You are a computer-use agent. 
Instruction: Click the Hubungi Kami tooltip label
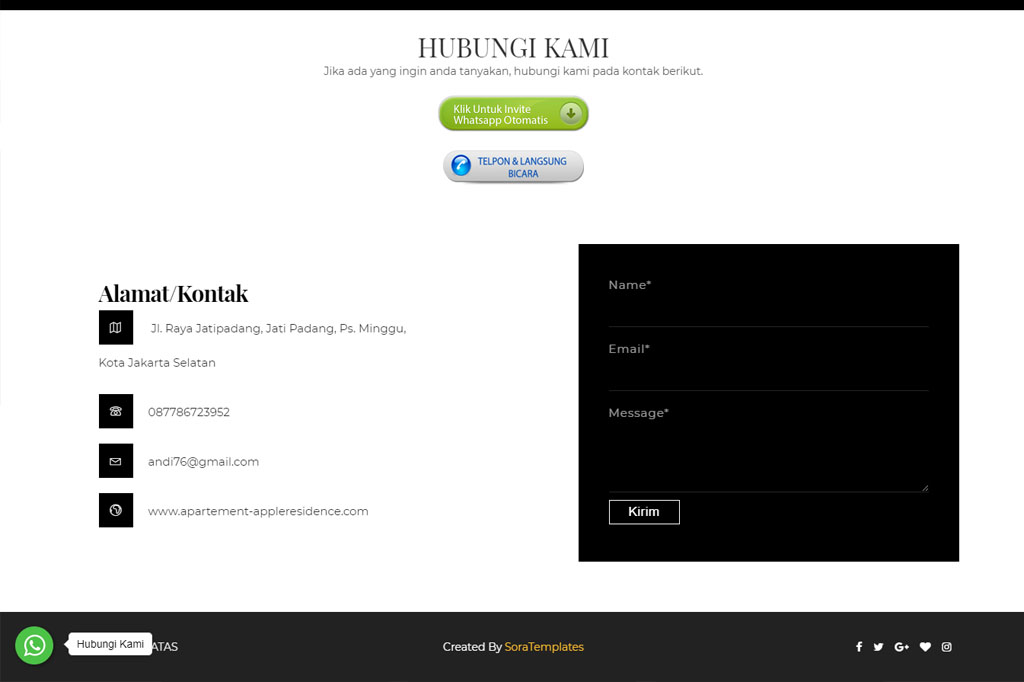(x=111, y=645)
